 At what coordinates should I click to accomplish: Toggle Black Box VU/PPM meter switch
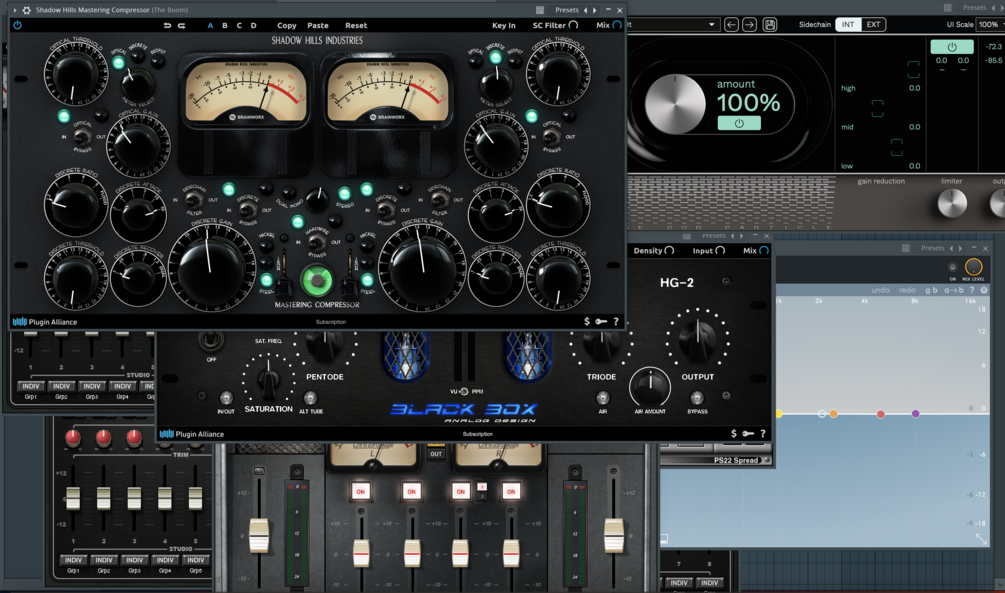463,391
